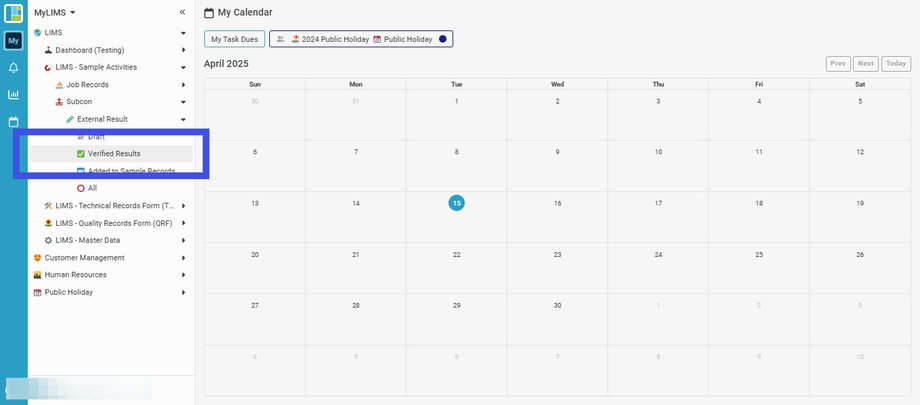Viewport: 920px width, 405px height.
Task: Click the April 2025 month title
Action: tap(226, 63)
